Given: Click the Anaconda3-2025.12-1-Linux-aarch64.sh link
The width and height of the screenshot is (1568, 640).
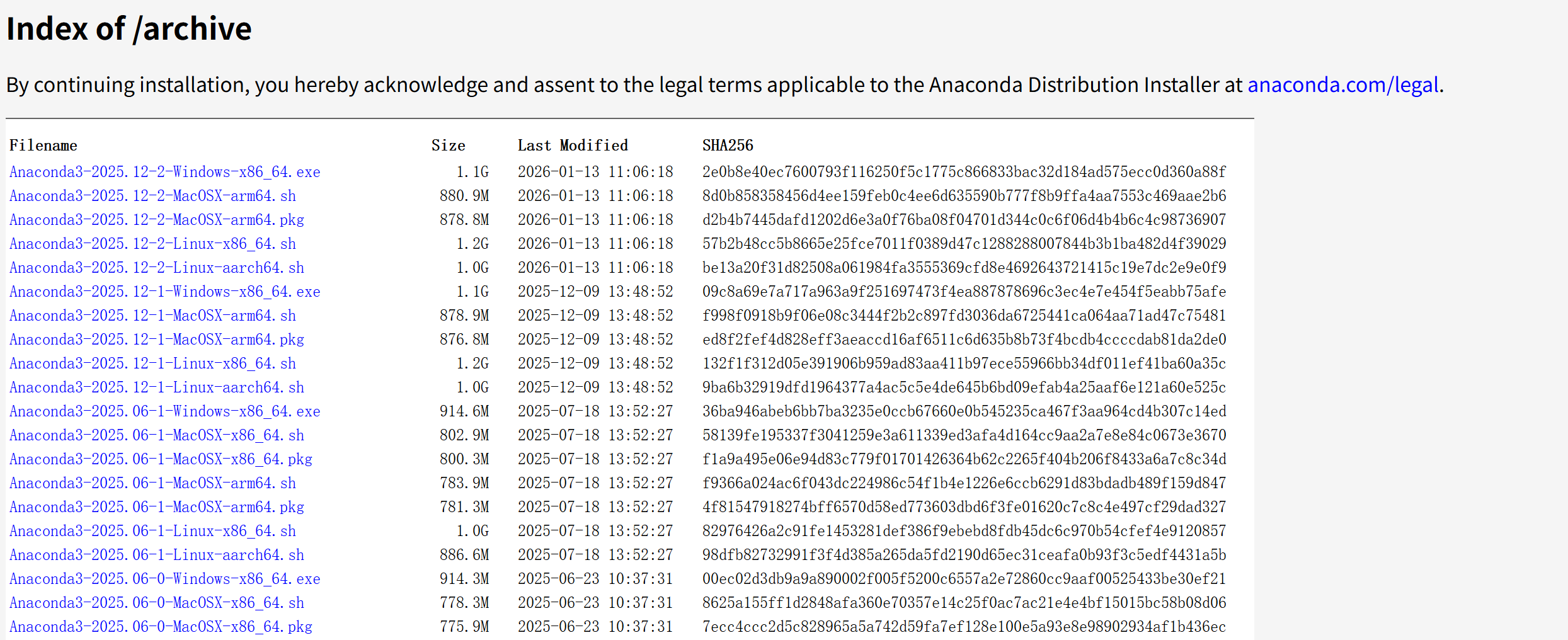Looking at the screenshot, I should point(157,387).
